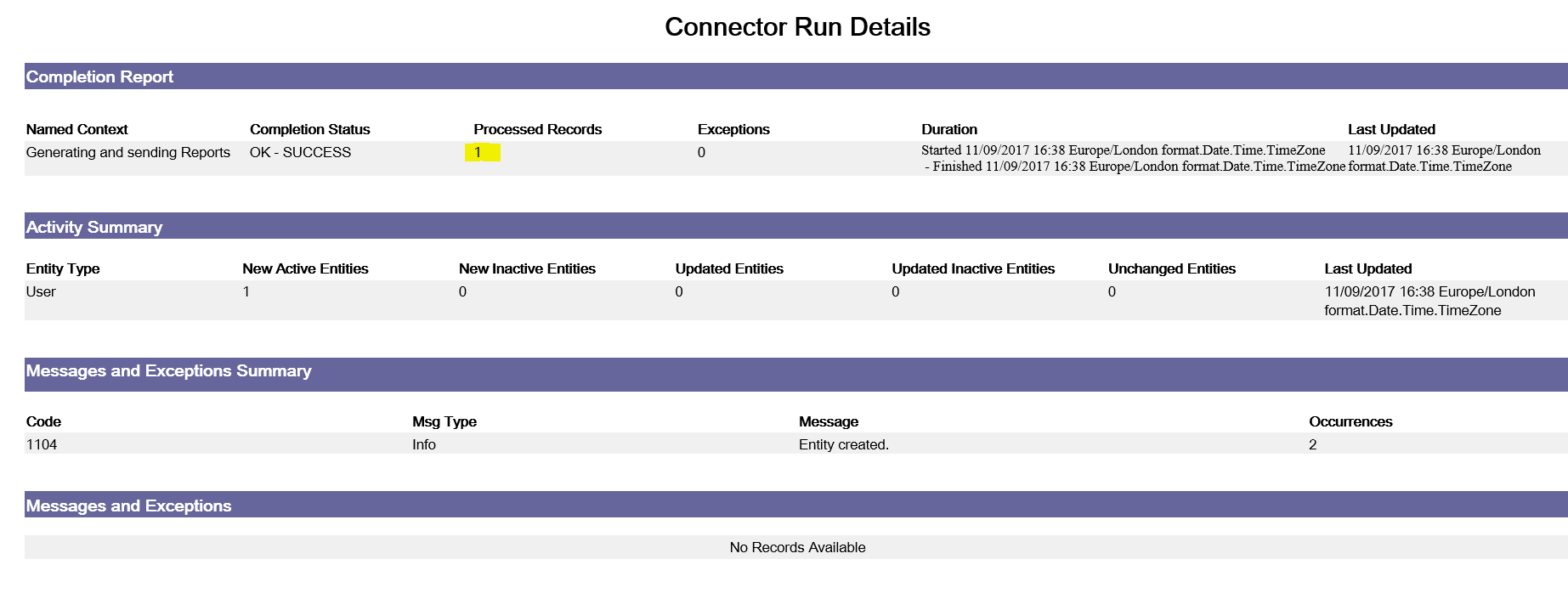The height and width of the screenshot is (593, 1568).
Task: Click the '- Finished 11/09/2017 16:38' duration line
Action: [x=1135, y=167]
